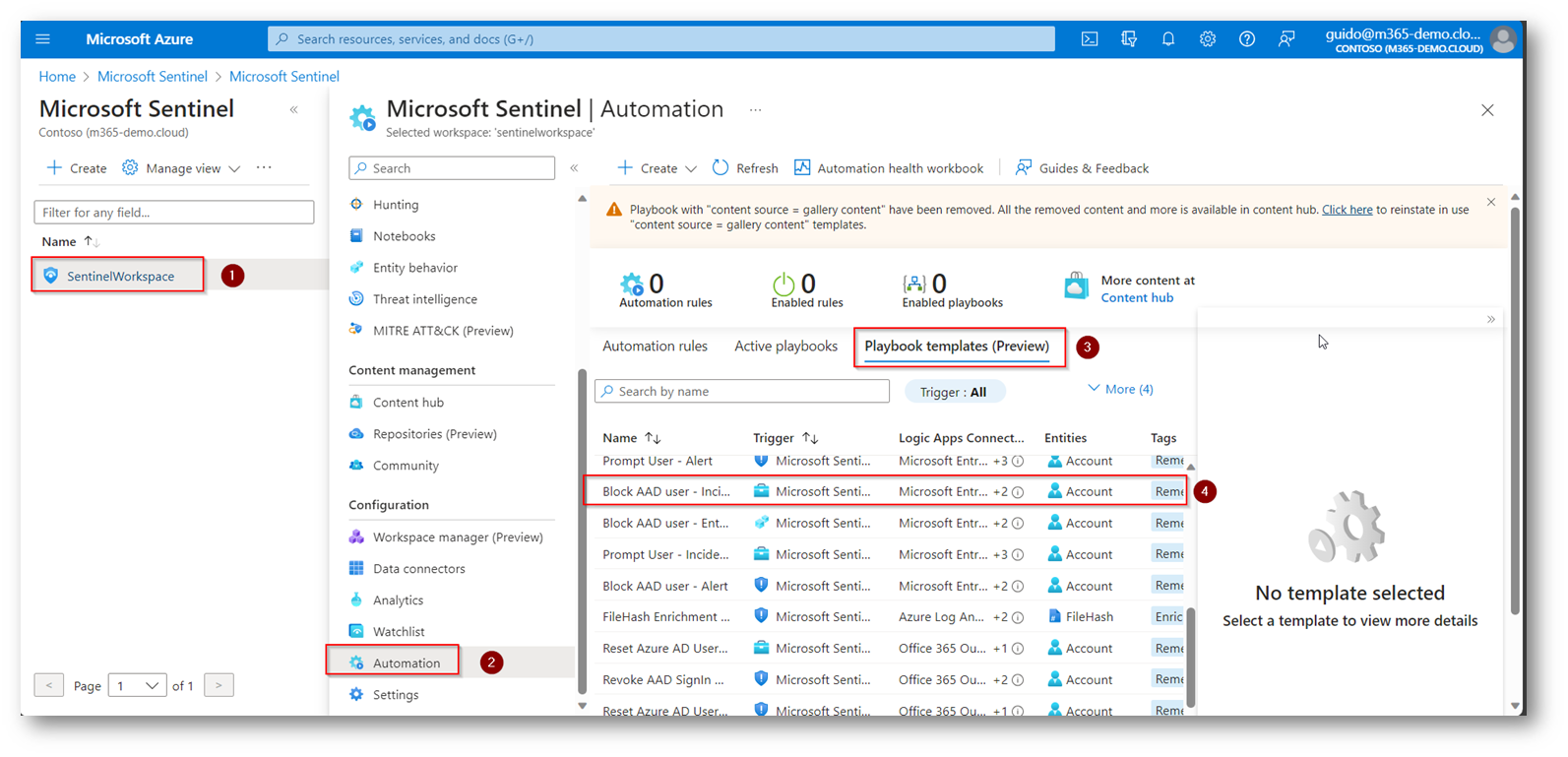The image size is (1568, 757).
Task: Collapse the template details pane
Action: [x=1490, y=319]
